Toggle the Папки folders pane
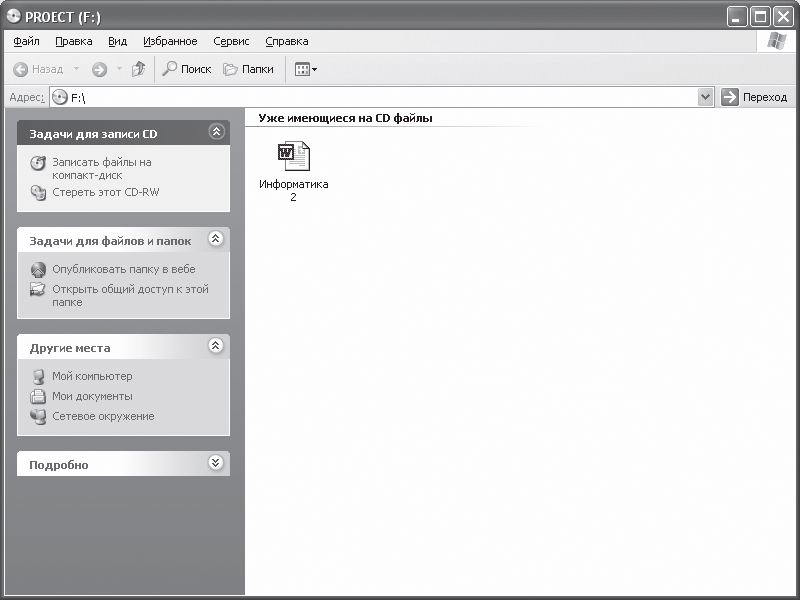 click(x=248, y=69)
